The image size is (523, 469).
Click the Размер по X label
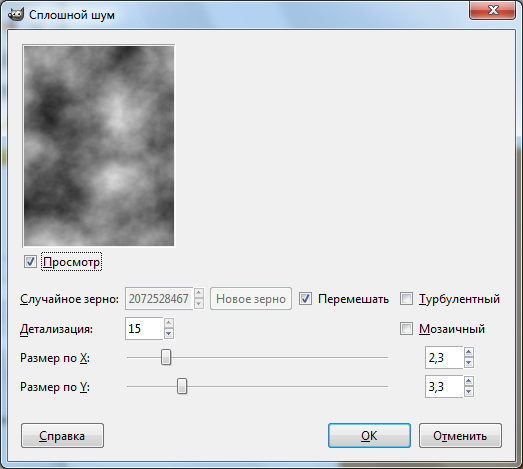(x=55, y=358)
